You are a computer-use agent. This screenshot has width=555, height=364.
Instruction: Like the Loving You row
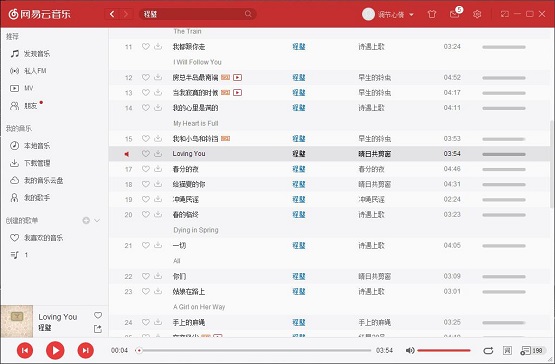(145, 154)
